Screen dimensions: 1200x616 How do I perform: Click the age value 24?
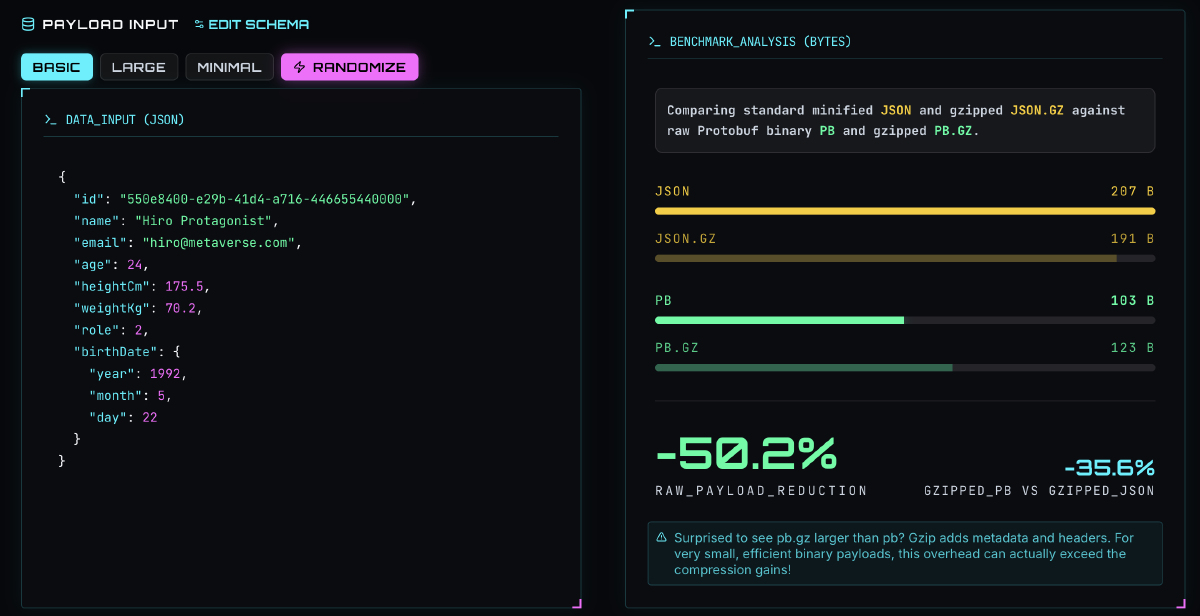pos(135,265)
